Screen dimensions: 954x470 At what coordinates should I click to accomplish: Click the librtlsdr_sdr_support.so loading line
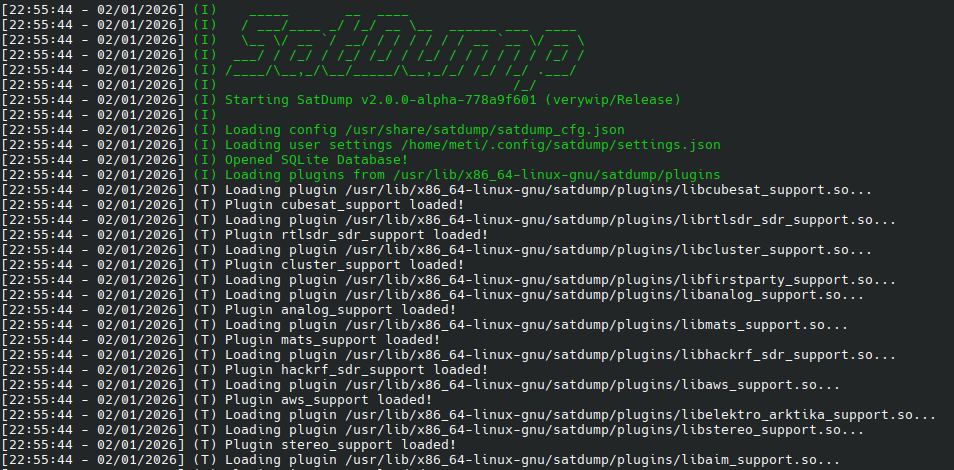click(x=449, y=220)
